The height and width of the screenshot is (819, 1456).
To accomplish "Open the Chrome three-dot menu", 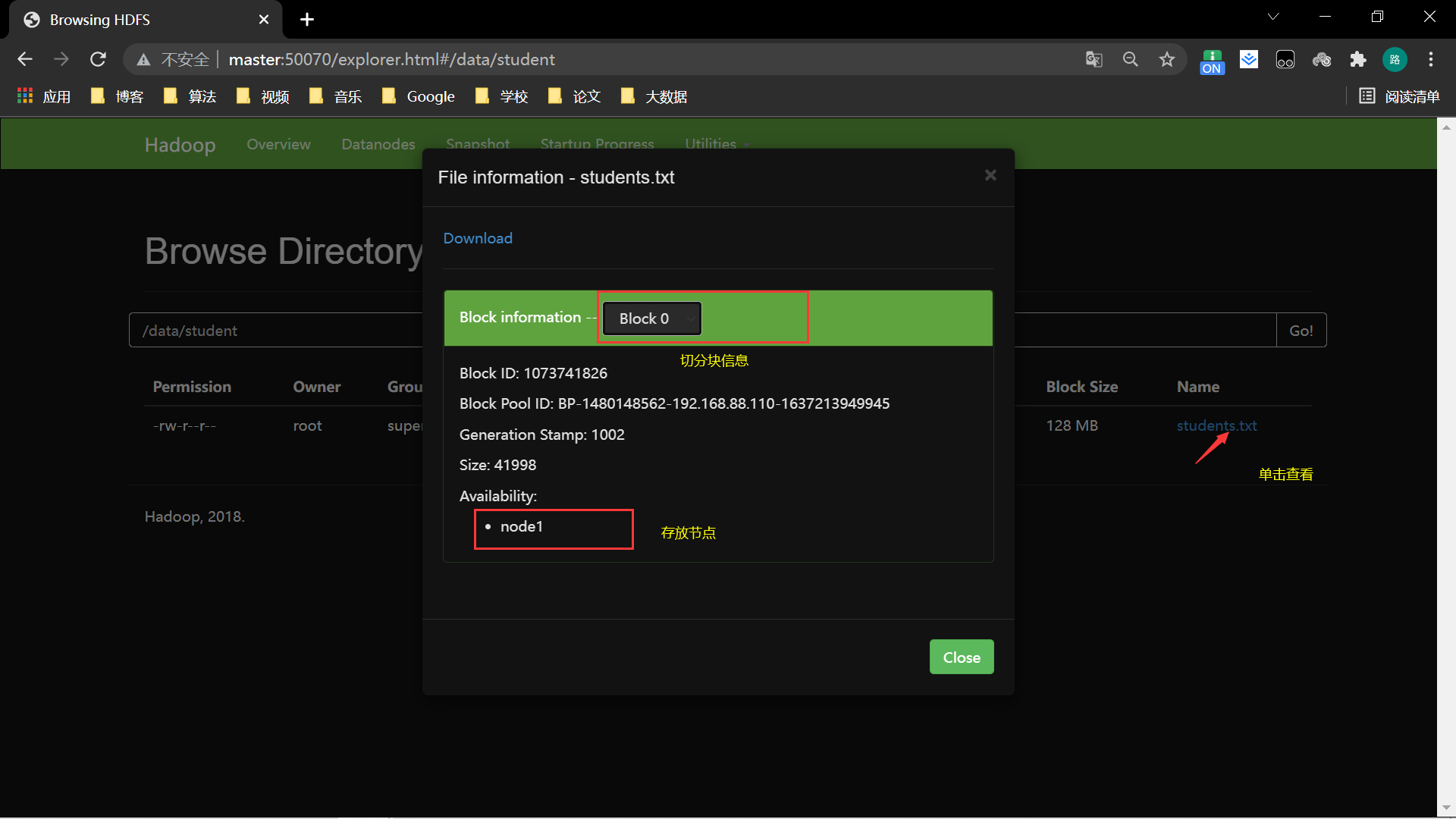I will 1430,59.
